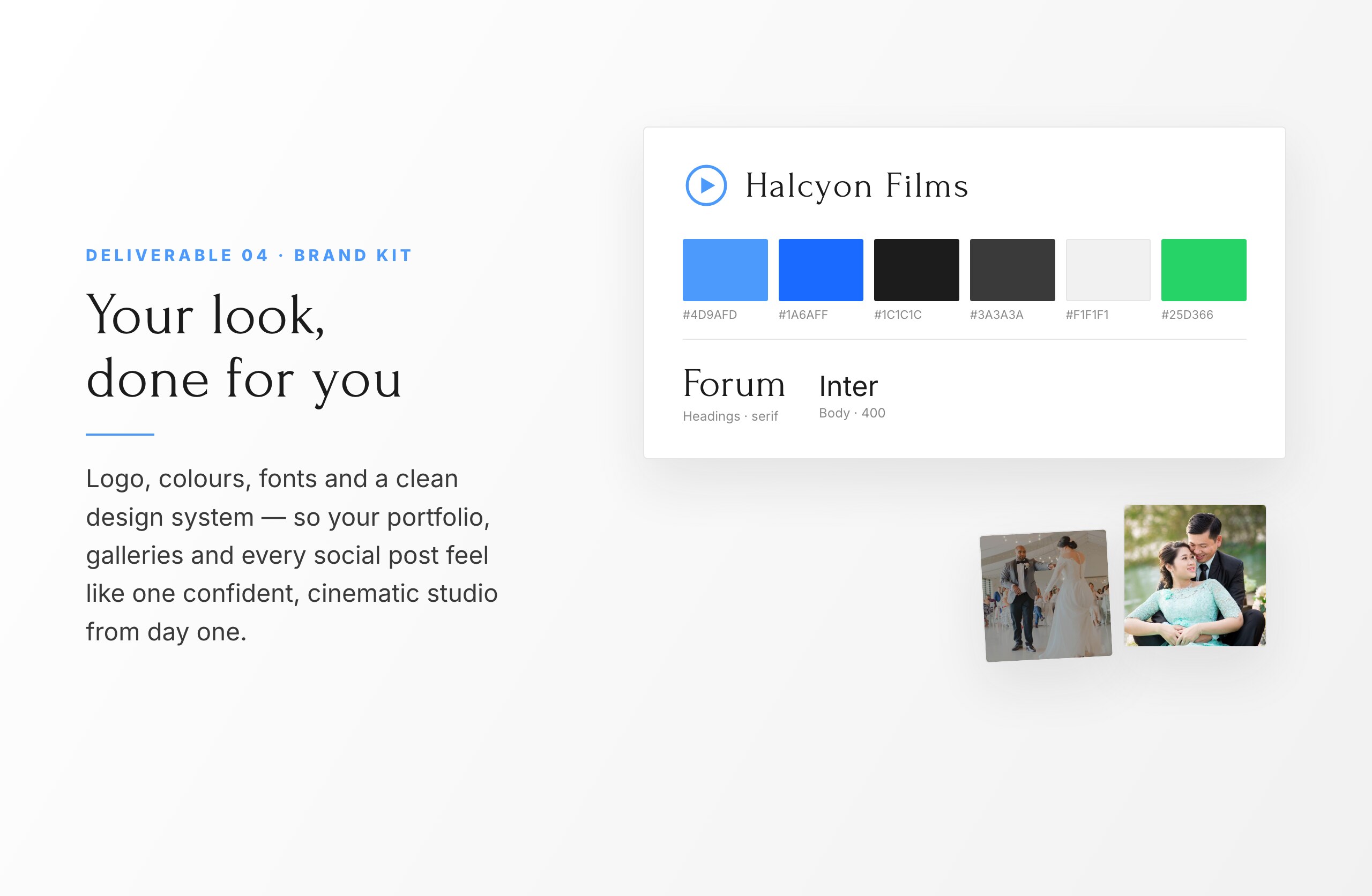Pick the #1C1C1C near-black swatch
This screenshot has height=896, width=1372.
click(x=916, y=270)
